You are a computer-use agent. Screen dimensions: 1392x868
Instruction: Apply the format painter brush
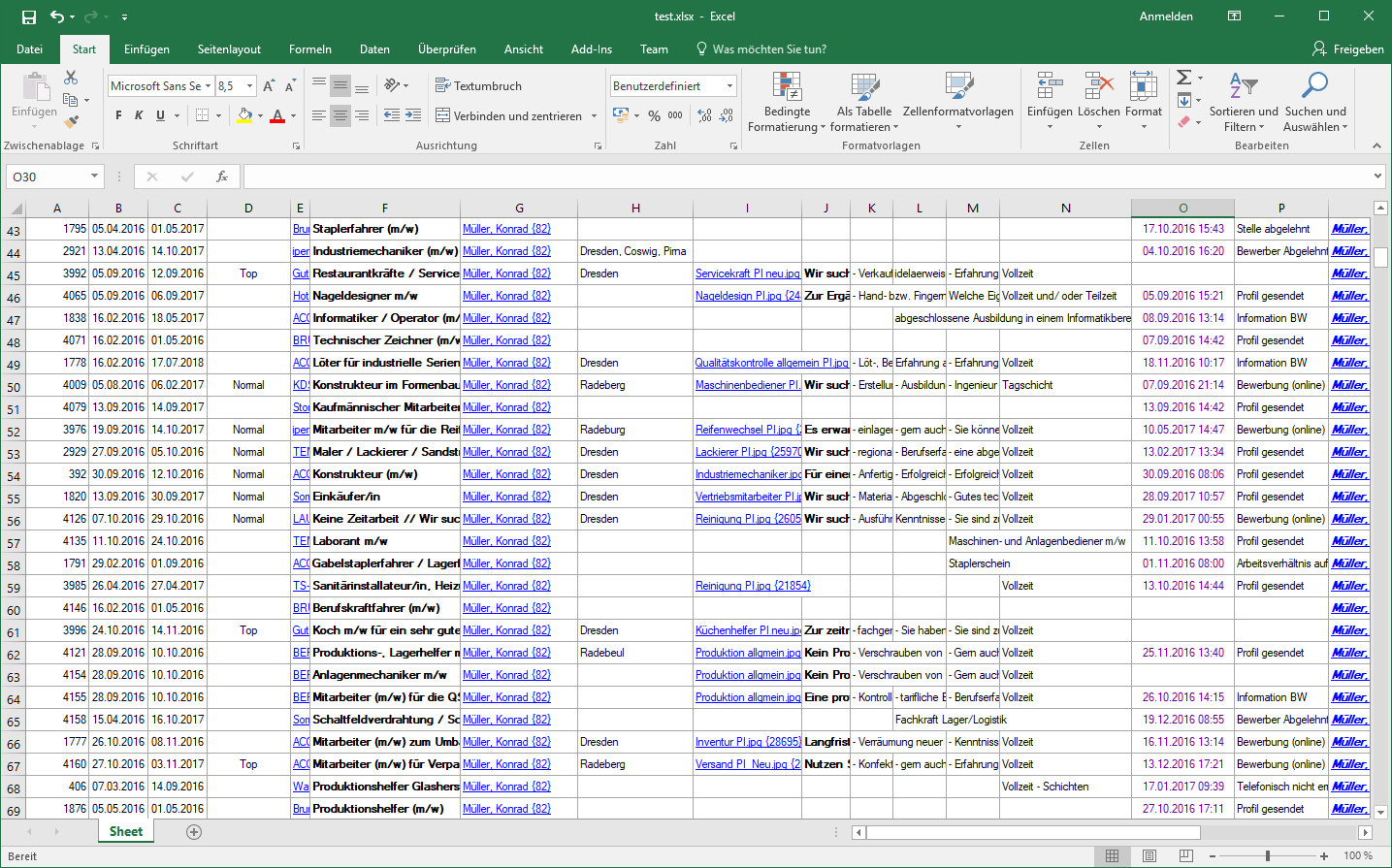(71, 121)
